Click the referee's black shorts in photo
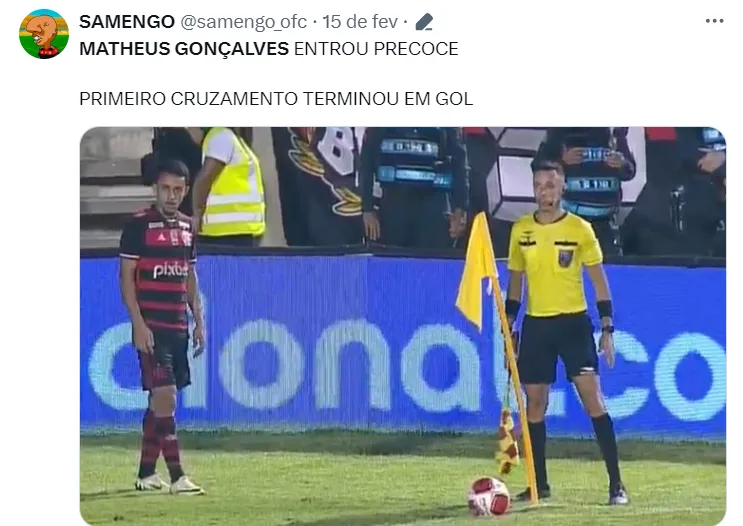Image resolution: width=743 pixels, height=526 pixels. [558, 347]
